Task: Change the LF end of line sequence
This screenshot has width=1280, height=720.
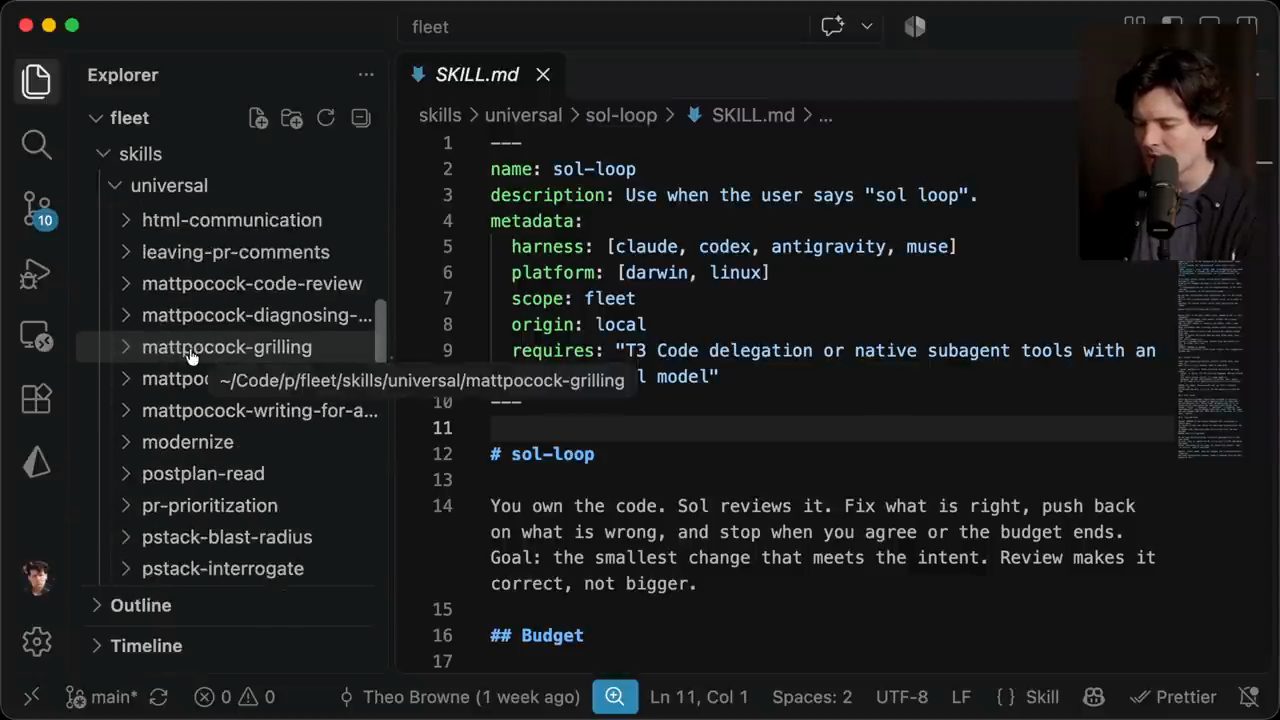Action: coord(961,697)
